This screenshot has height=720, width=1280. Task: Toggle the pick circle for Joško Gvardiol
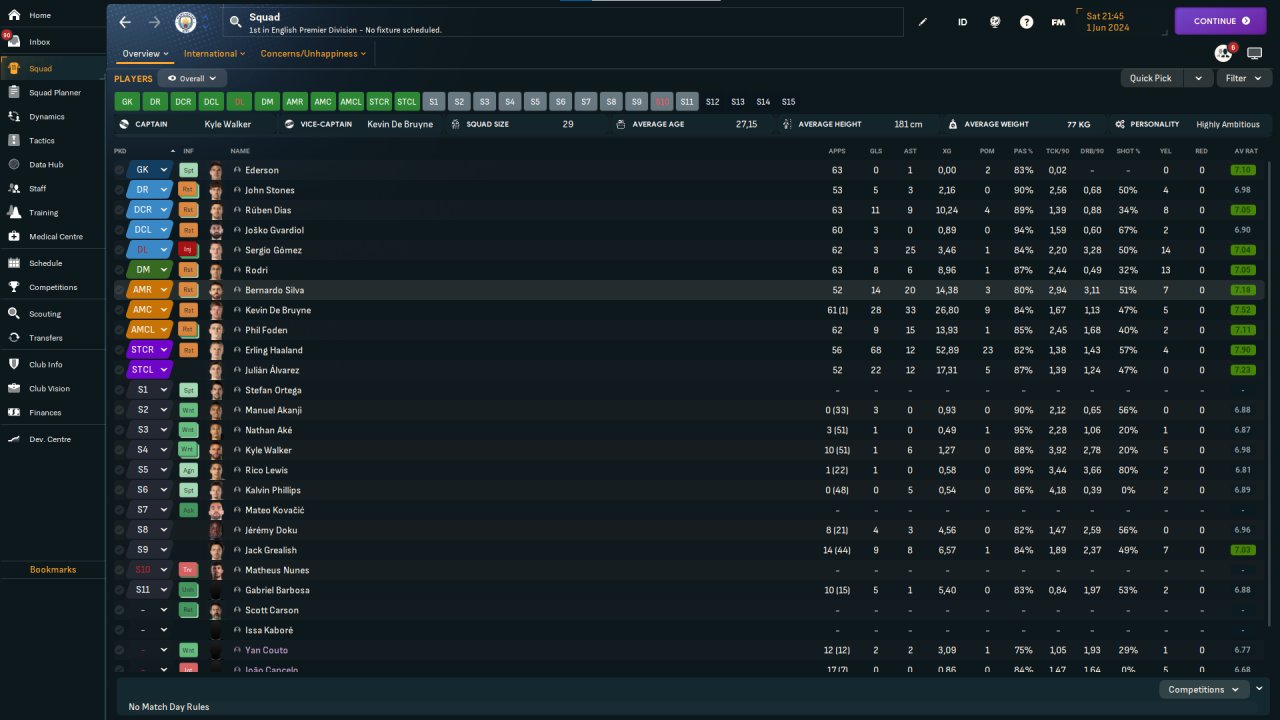(120, 230)
